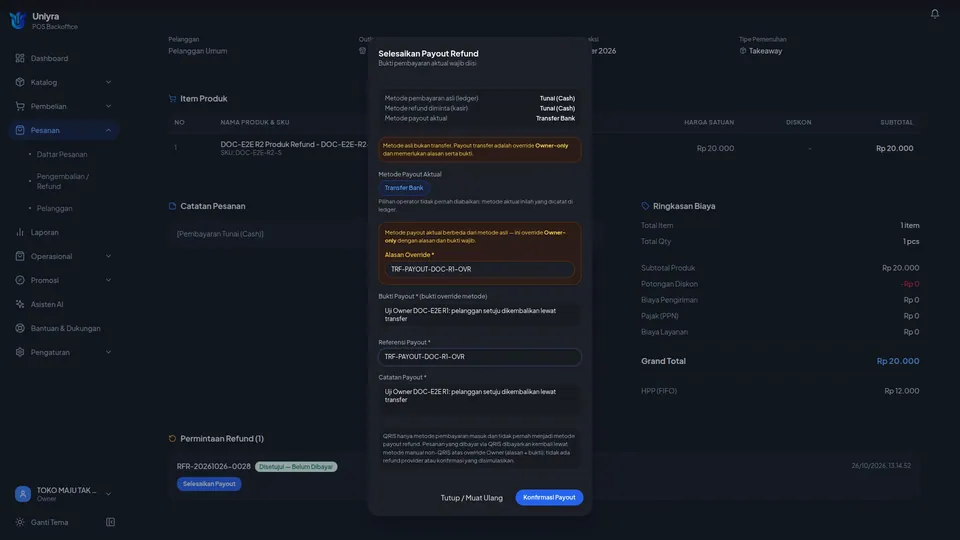Screen dimensions: 960x540
Task: Click the Disetujui — Belum Dibayar status badge
Action: click(296, 467)
